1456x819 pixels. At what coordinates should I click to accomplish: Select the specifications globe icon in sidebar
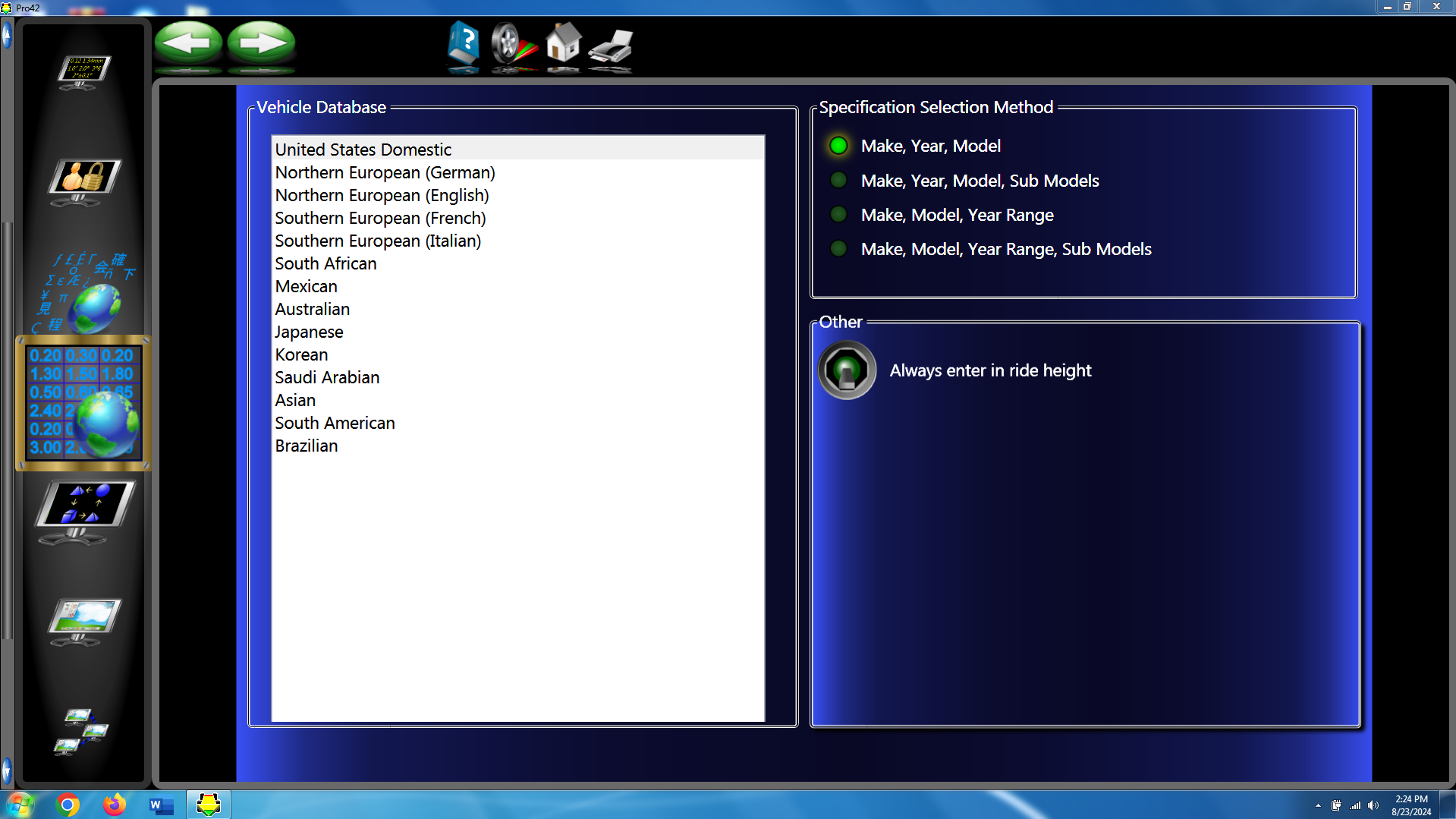point(83,402)
